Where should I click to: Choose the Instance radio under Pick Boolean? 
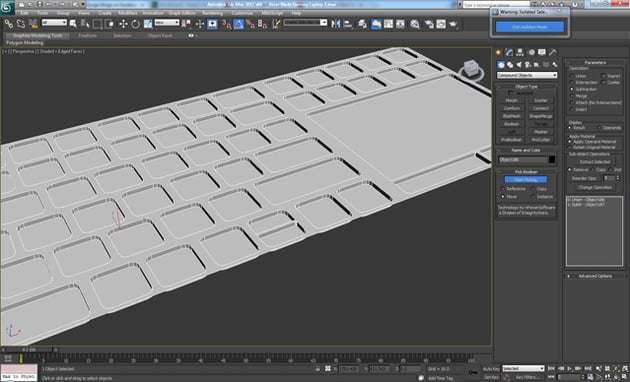tap(533, 197)
